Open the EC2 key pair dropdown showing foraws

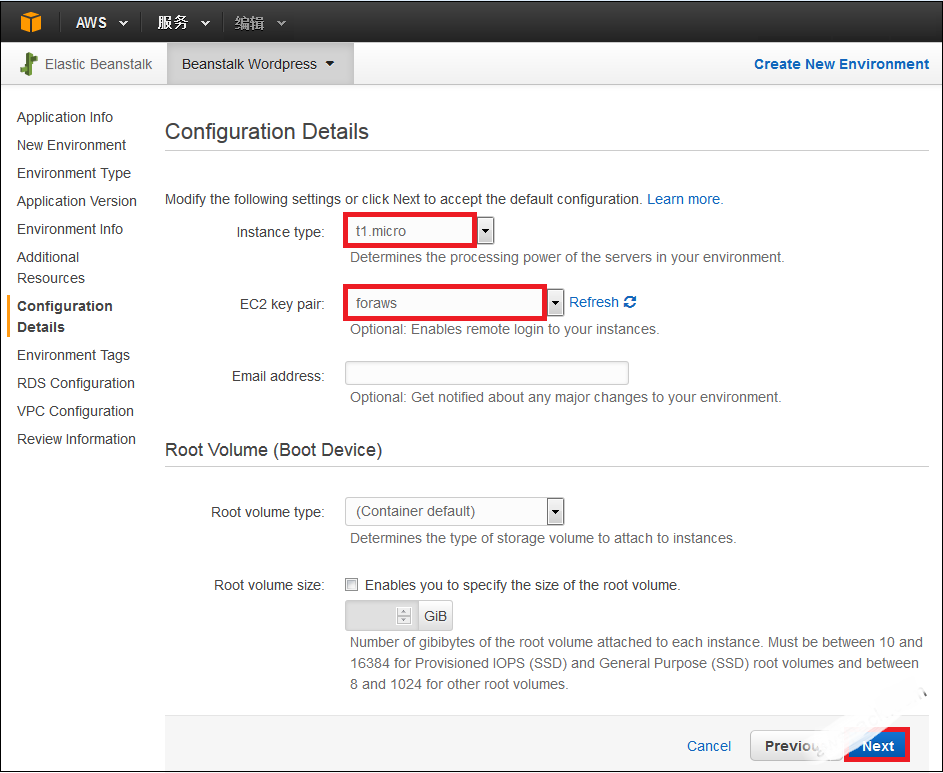pos(454,303)
